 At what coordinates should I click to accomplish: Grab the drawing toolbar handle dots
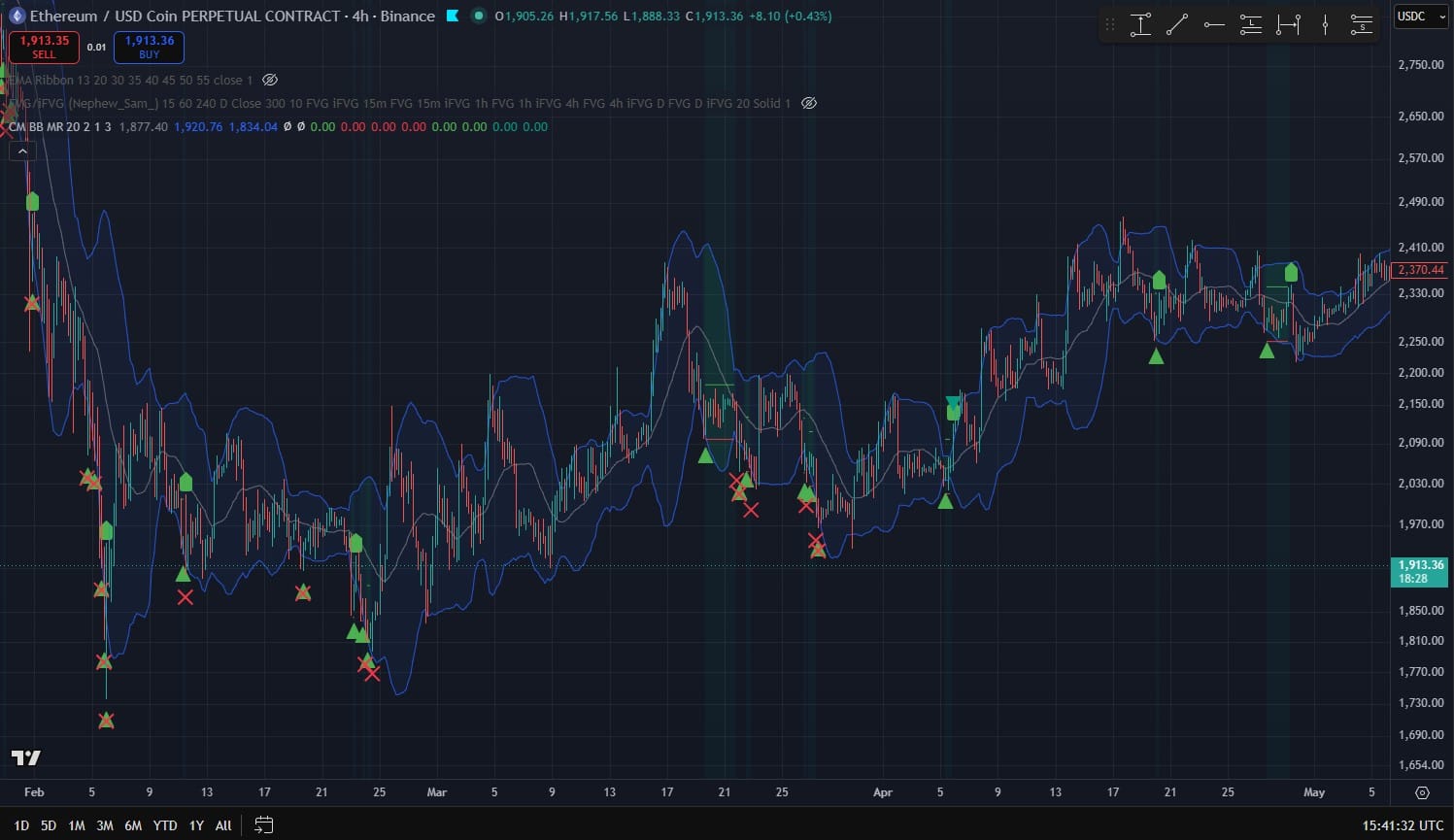click(1110, 24)
